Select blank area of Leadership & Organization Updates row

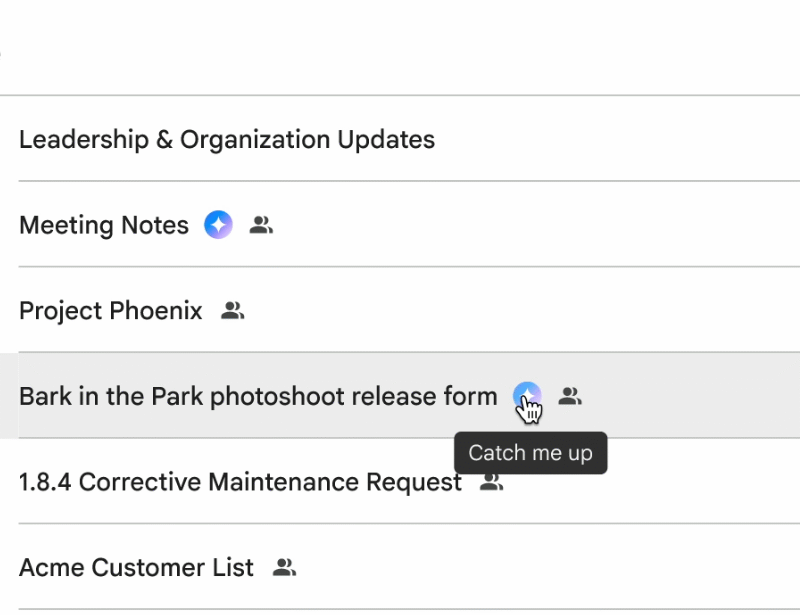[x=620, y=139]
